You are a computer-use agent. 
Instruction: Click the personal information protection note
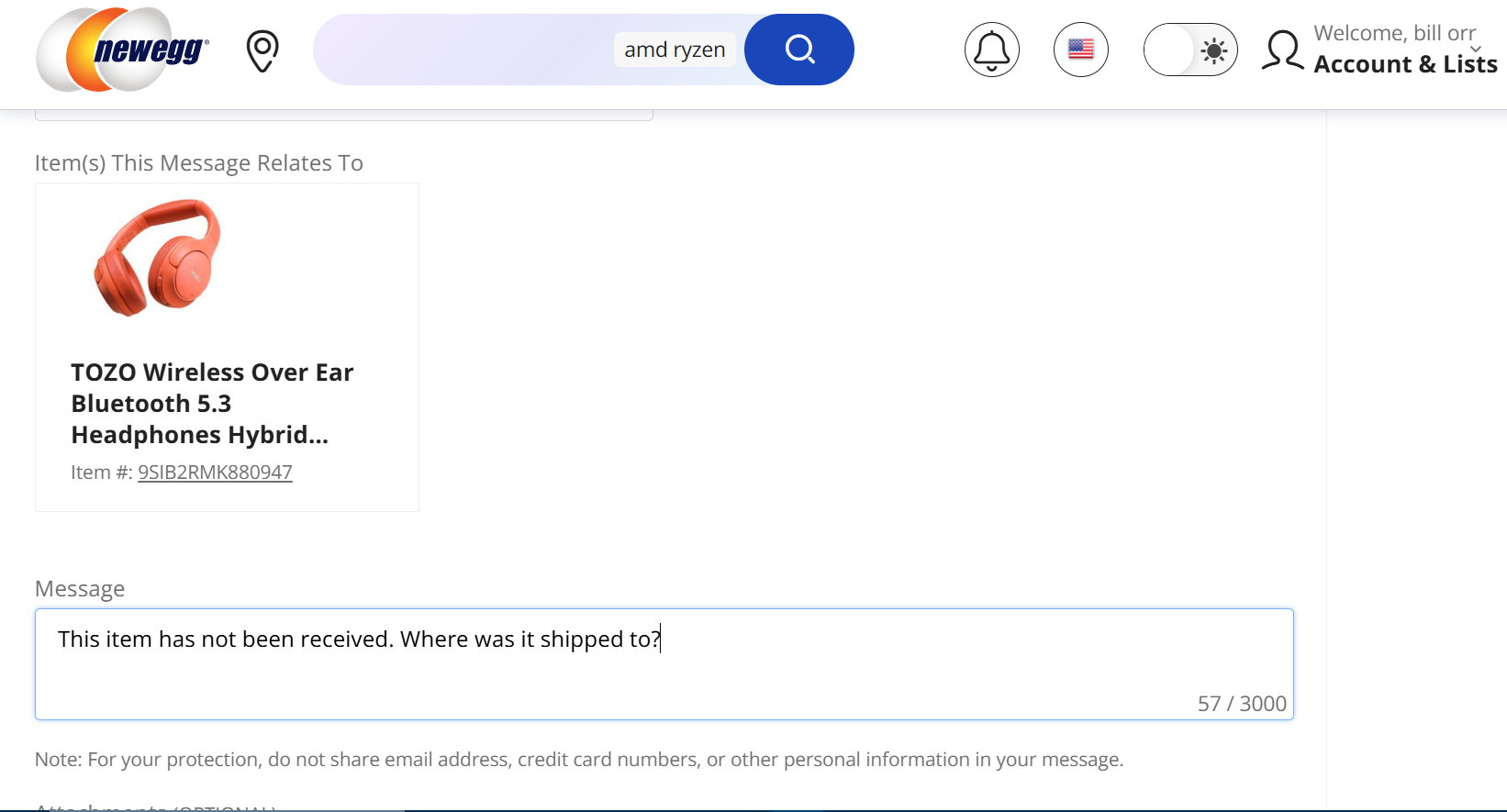tap(578, 760)
